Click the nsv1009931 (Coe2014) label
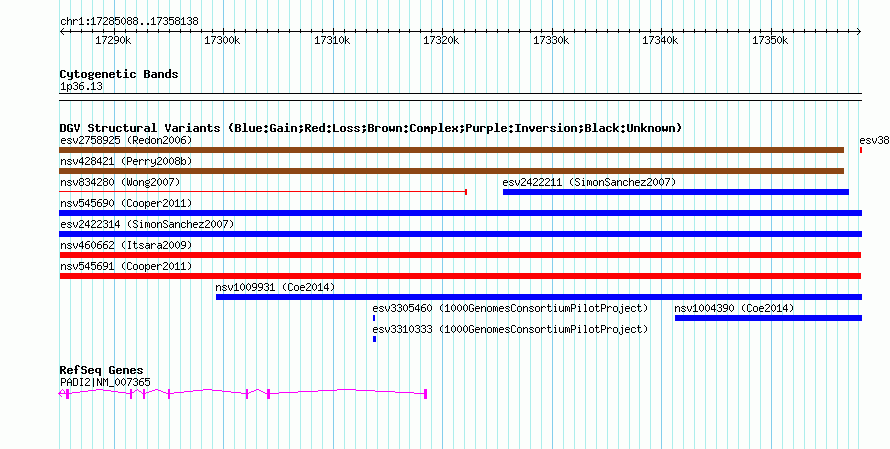The image size is (890, 449). click(275, 287)
